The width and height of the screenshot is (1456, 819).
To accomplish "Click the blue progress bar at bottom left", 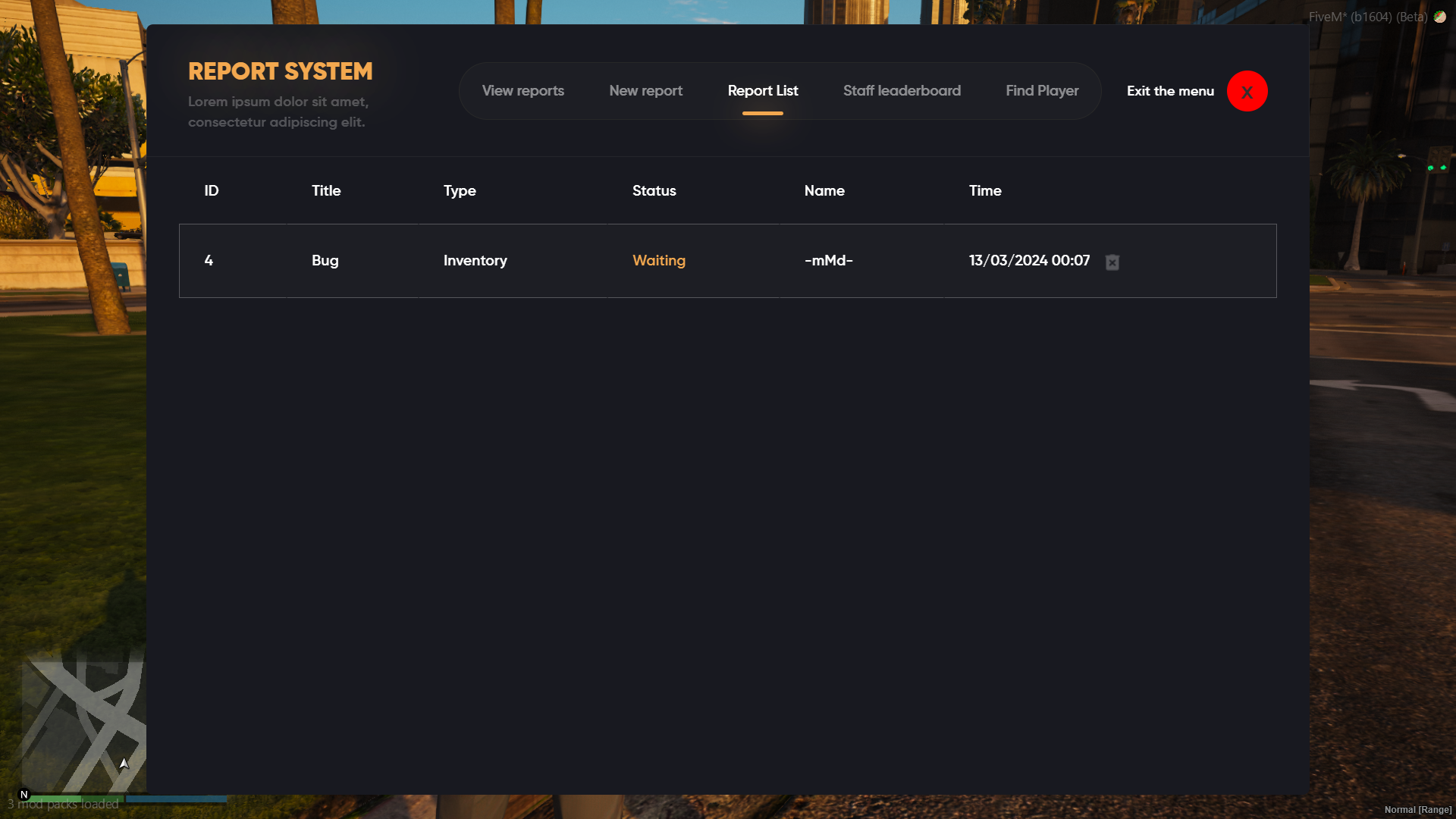I will coord(174,799).
